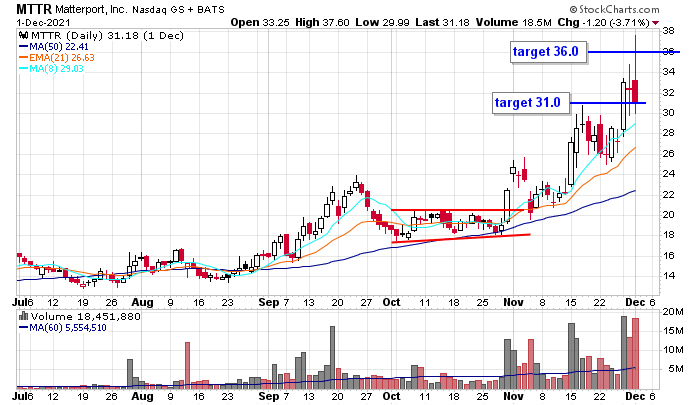Click the 14 price axis label
Screen dimensions: 700x405
tap(668, 276)
